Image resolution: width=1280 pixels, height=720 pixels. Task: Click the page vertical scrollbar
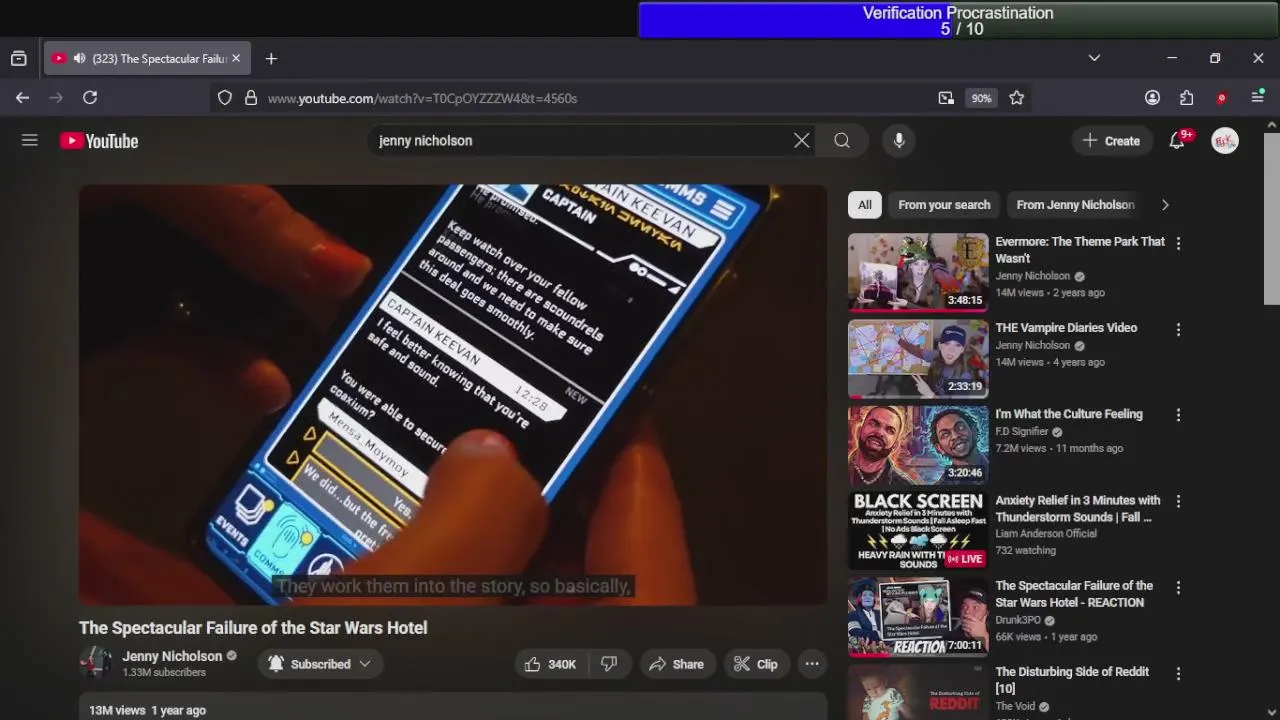pos(1272,220)
